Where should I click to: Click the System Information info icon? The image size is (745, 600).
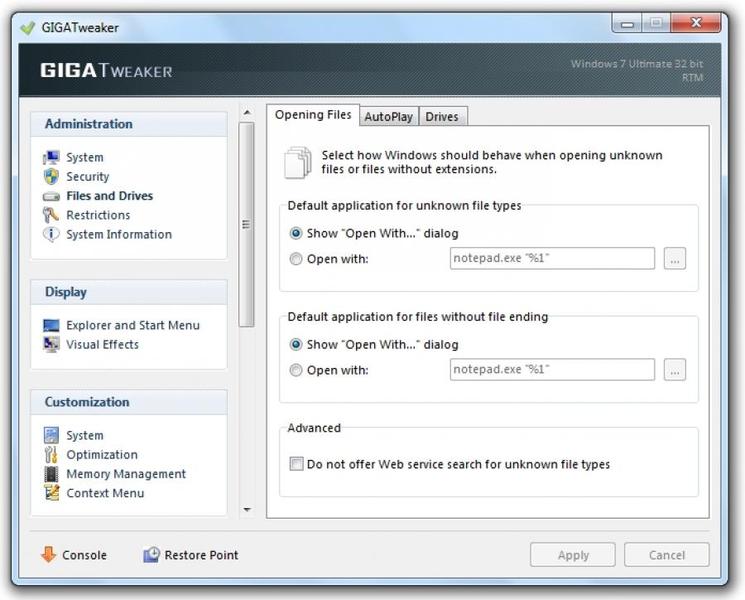coord(51,234)
